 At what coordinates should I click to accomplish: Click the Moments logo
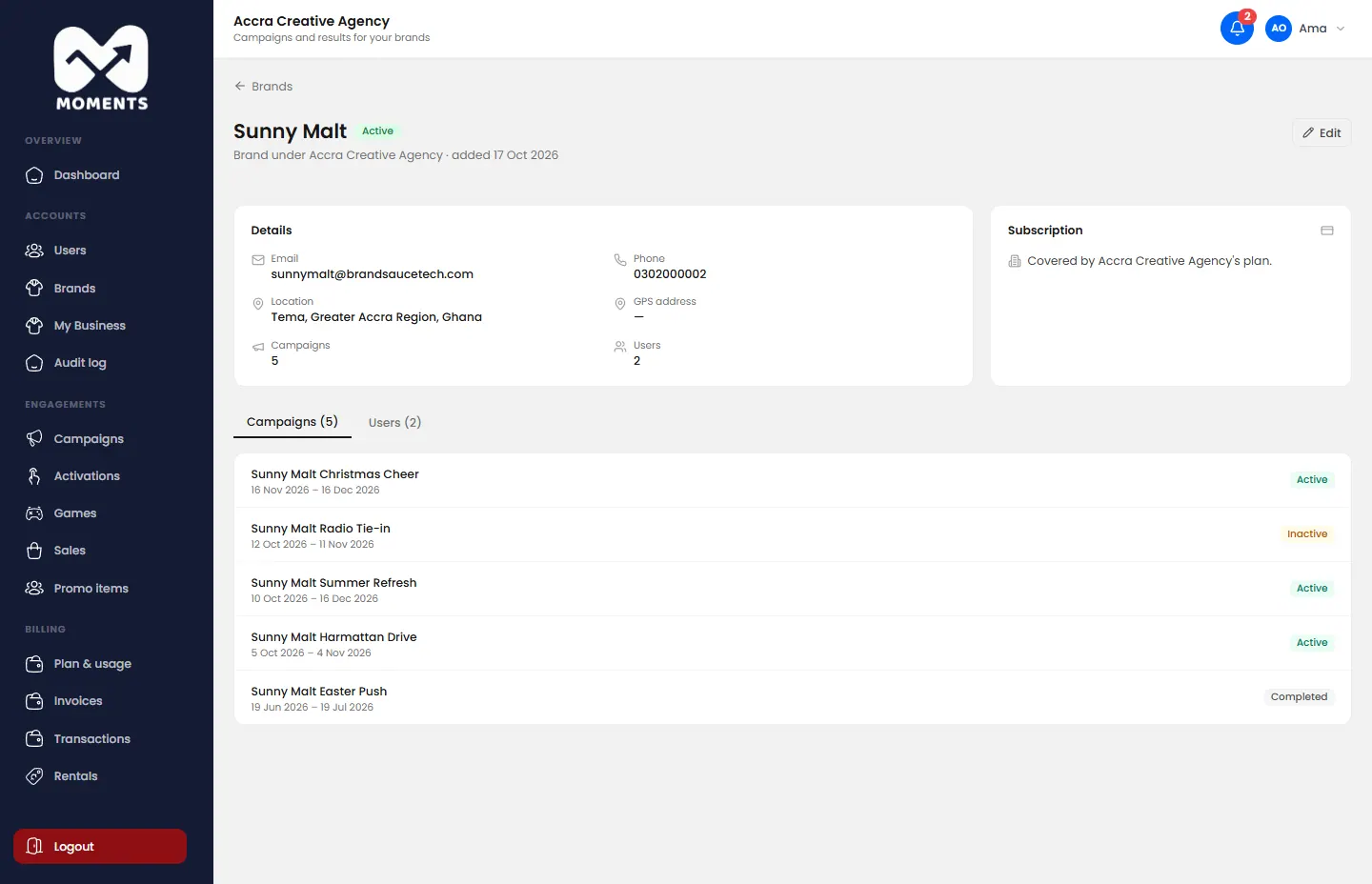click(x=102, y=68)
